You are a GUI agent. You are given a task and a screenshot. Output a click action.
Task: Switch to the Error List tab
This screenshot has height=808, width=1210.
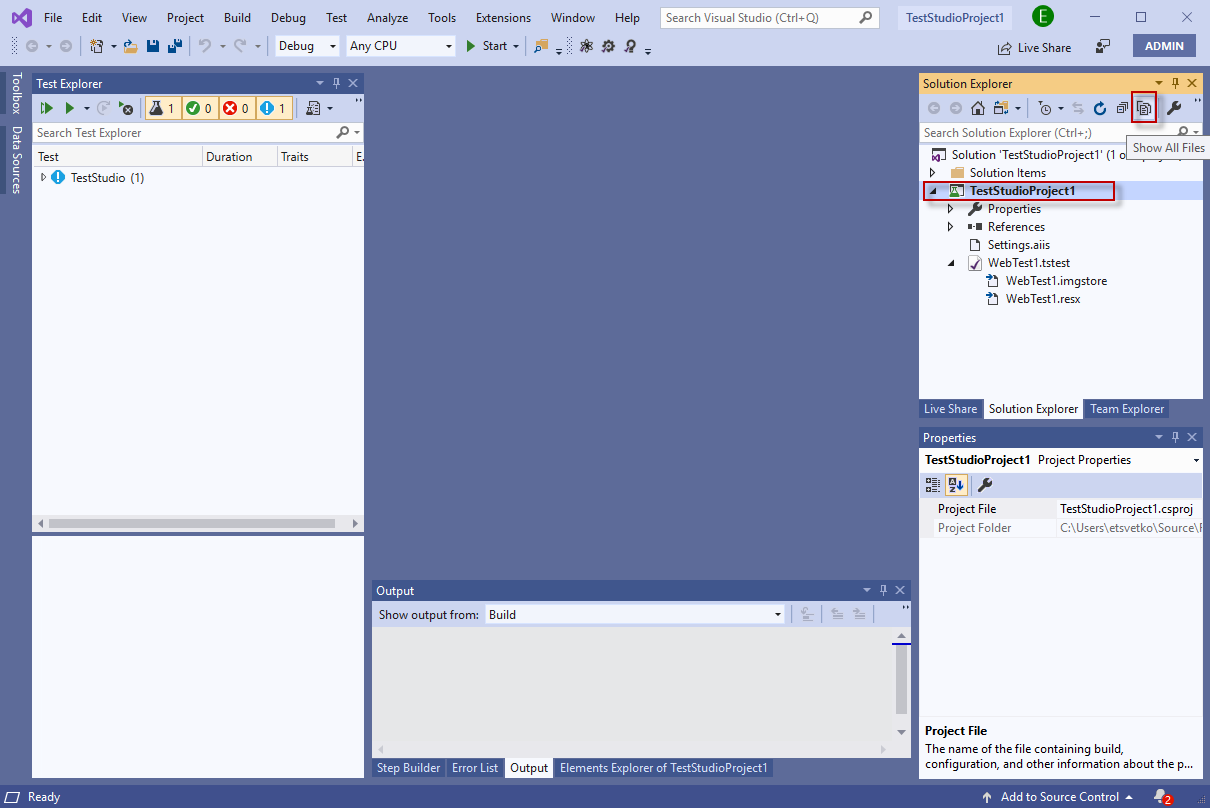tap(475, 768)
